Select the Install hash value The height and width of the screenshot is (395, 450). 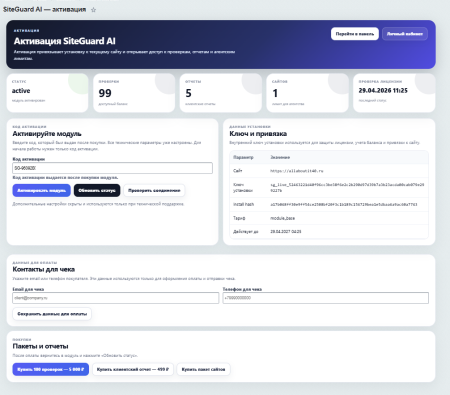click(x=343, y=204)
